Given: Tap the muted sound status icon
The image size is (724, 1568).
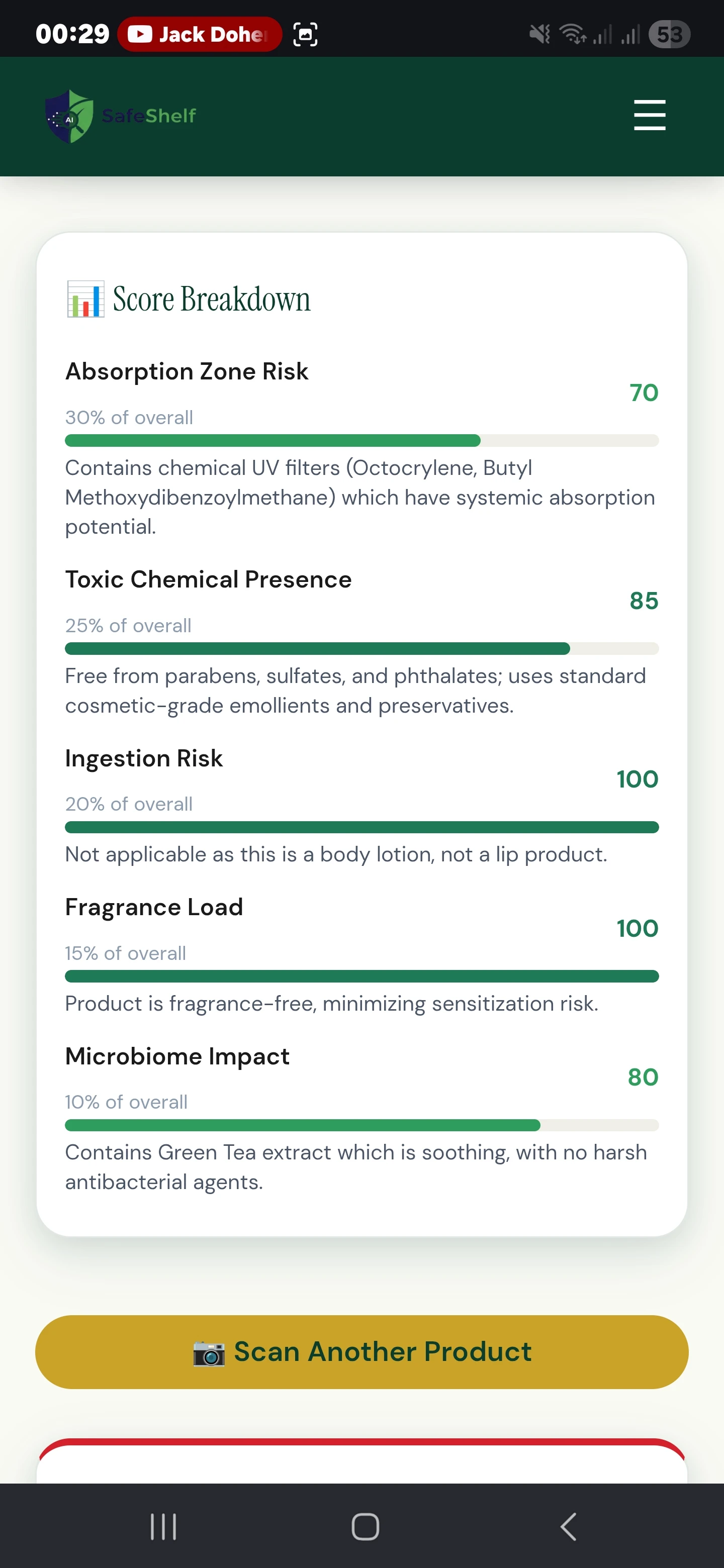Looking at the screenshot, I should coord(539,34).
